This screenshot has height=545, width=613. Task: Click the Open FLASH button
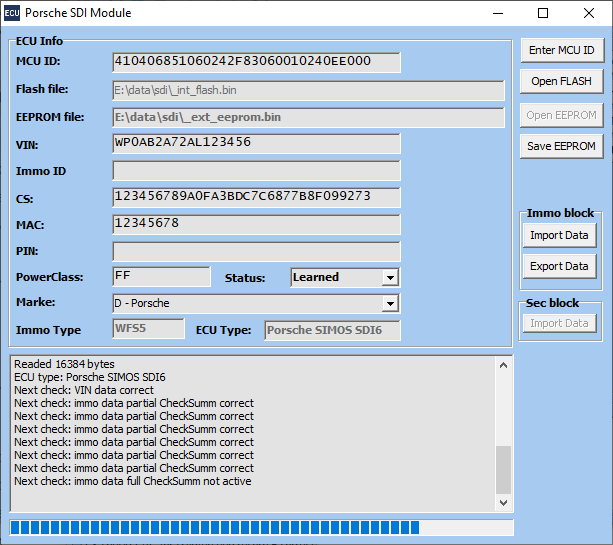point(561,81)
